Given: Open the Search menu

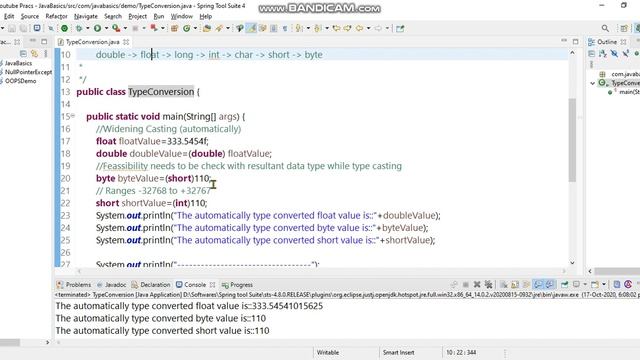Looking at the screenshot, I should point(113,16).
